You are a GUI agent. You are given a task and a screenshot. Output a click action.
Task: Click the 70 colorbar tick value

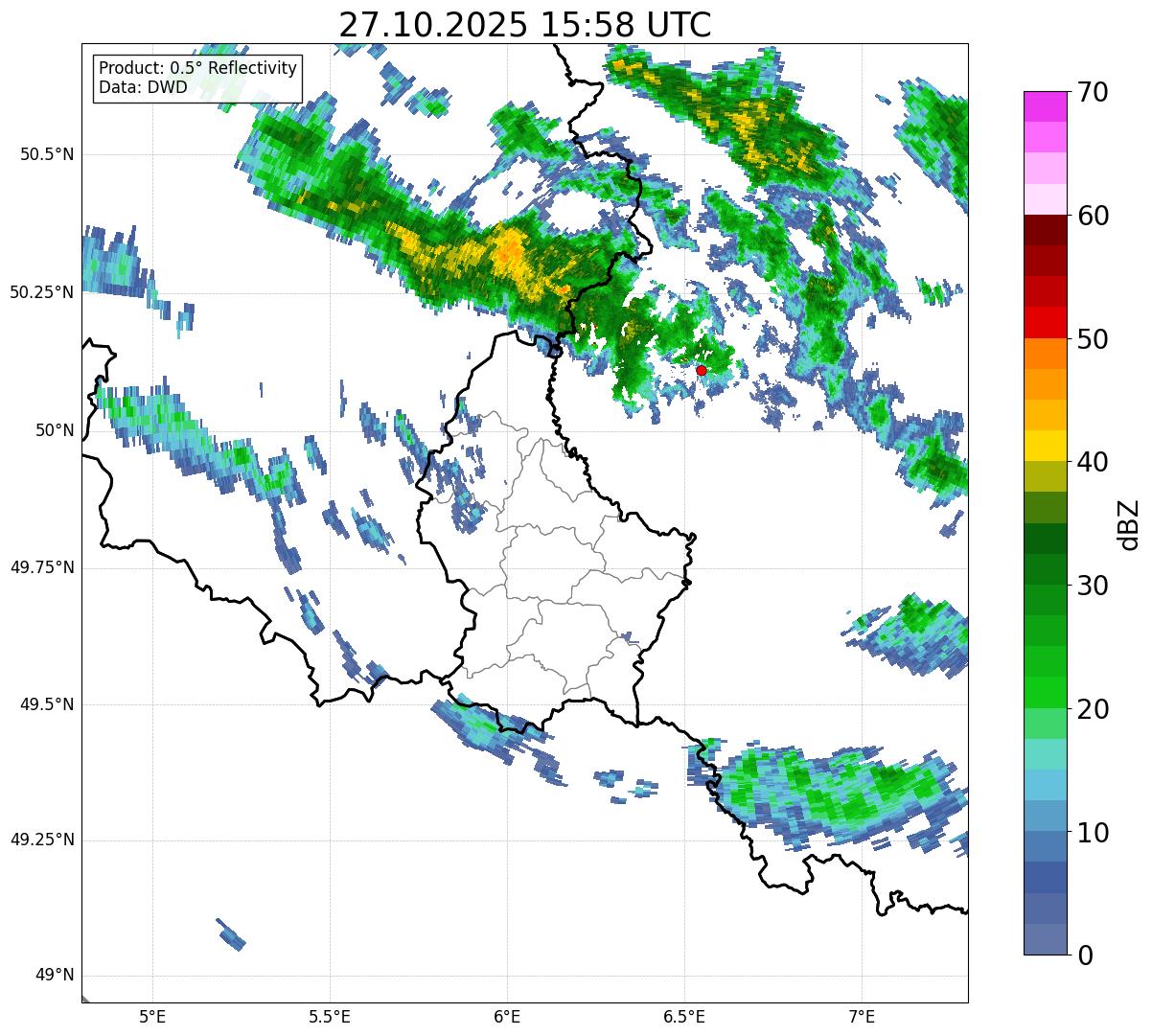click(x=1092, y=92)
